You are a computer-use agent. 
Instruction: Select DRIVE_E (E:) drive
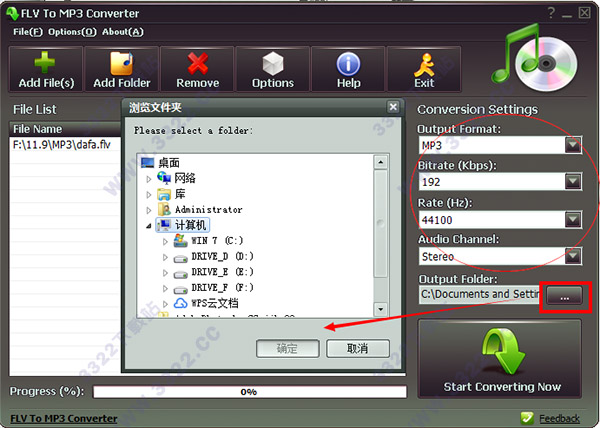[222, 272]
